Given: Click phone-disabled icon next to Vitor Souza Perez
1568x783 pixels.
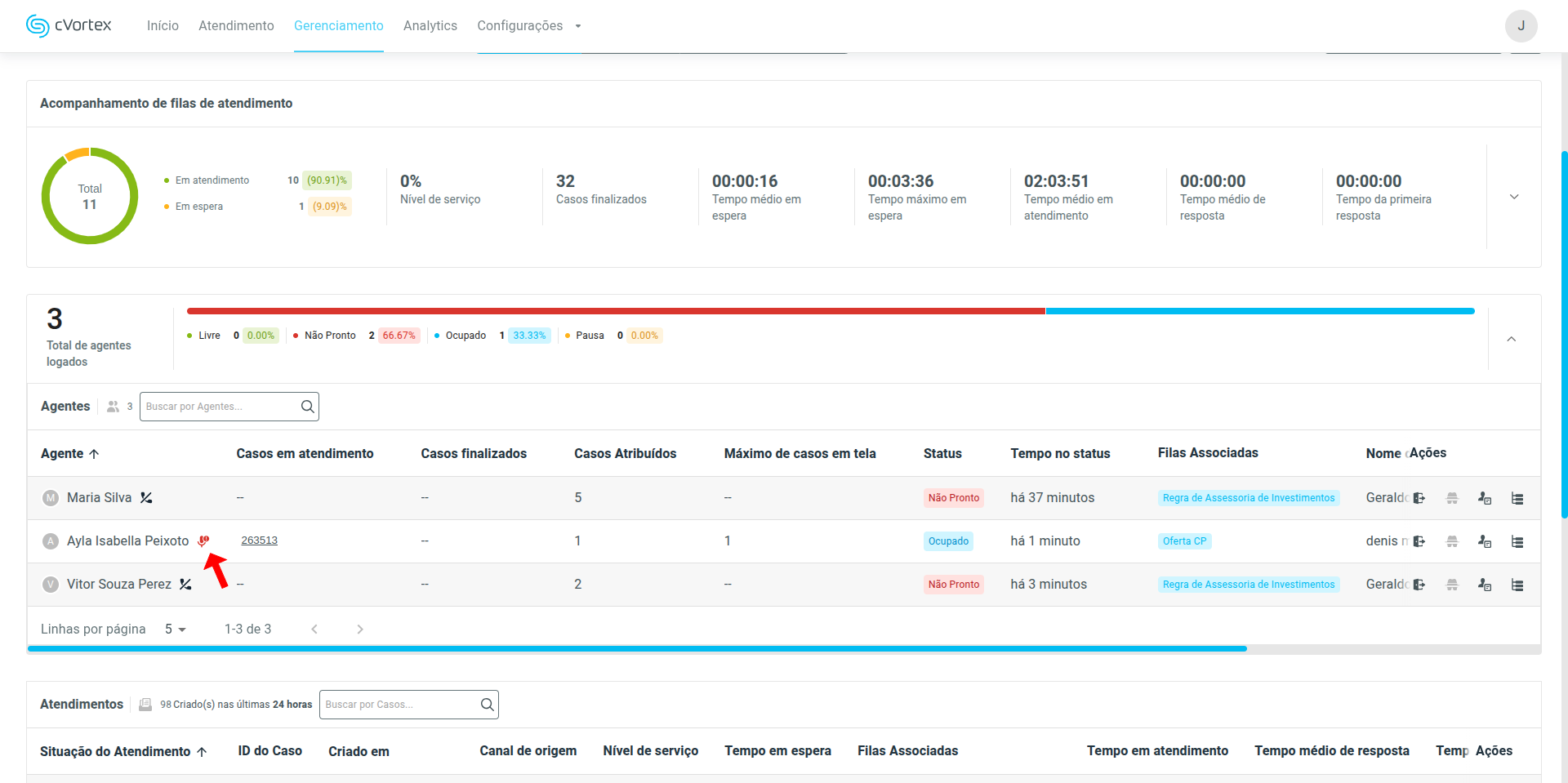Looking at the screenshot, I should (x=186, y=585).
